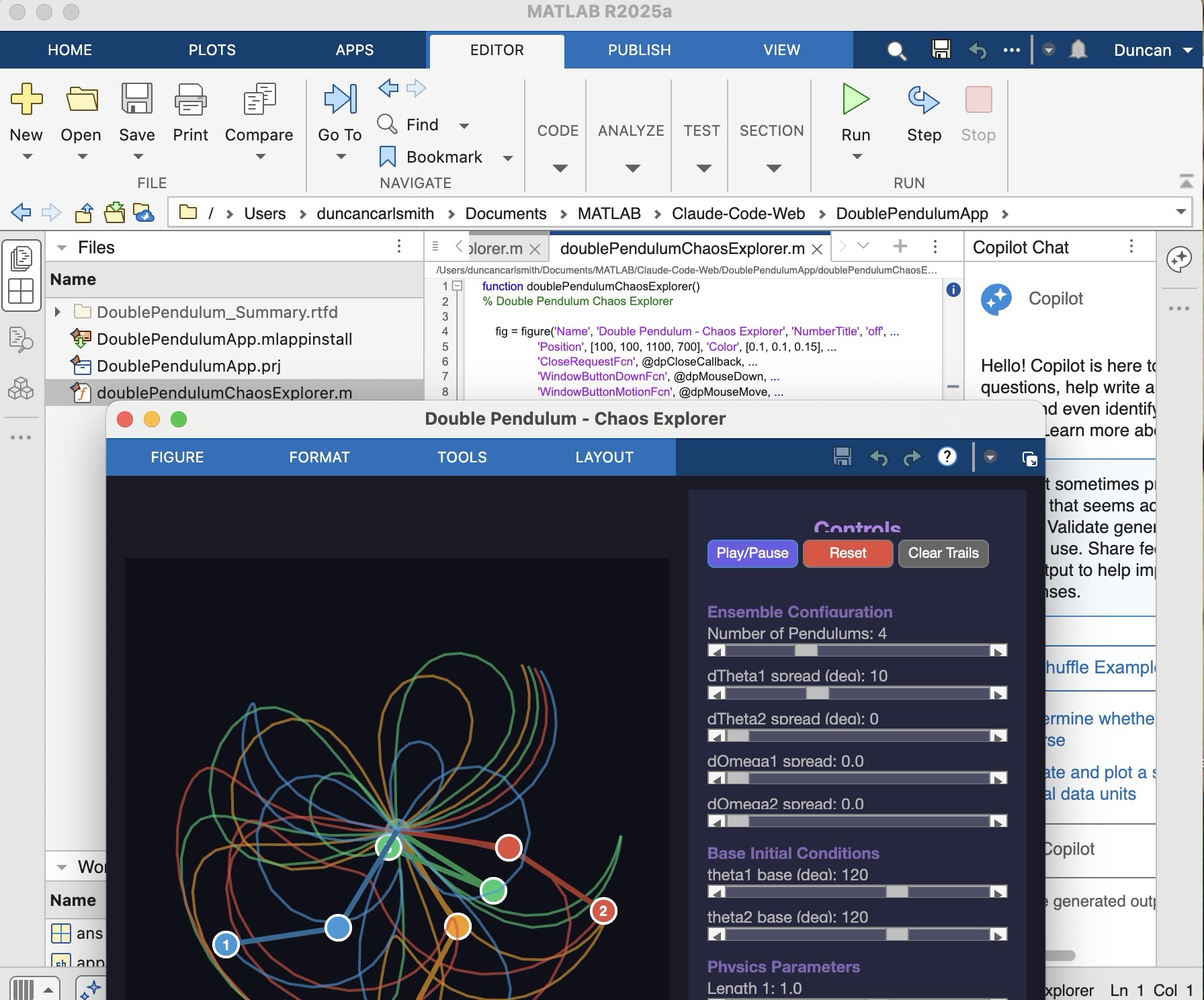Click the undo arrow in top toolbar
Viewport: 1204px width, 1000px height.
pos(978,50)
